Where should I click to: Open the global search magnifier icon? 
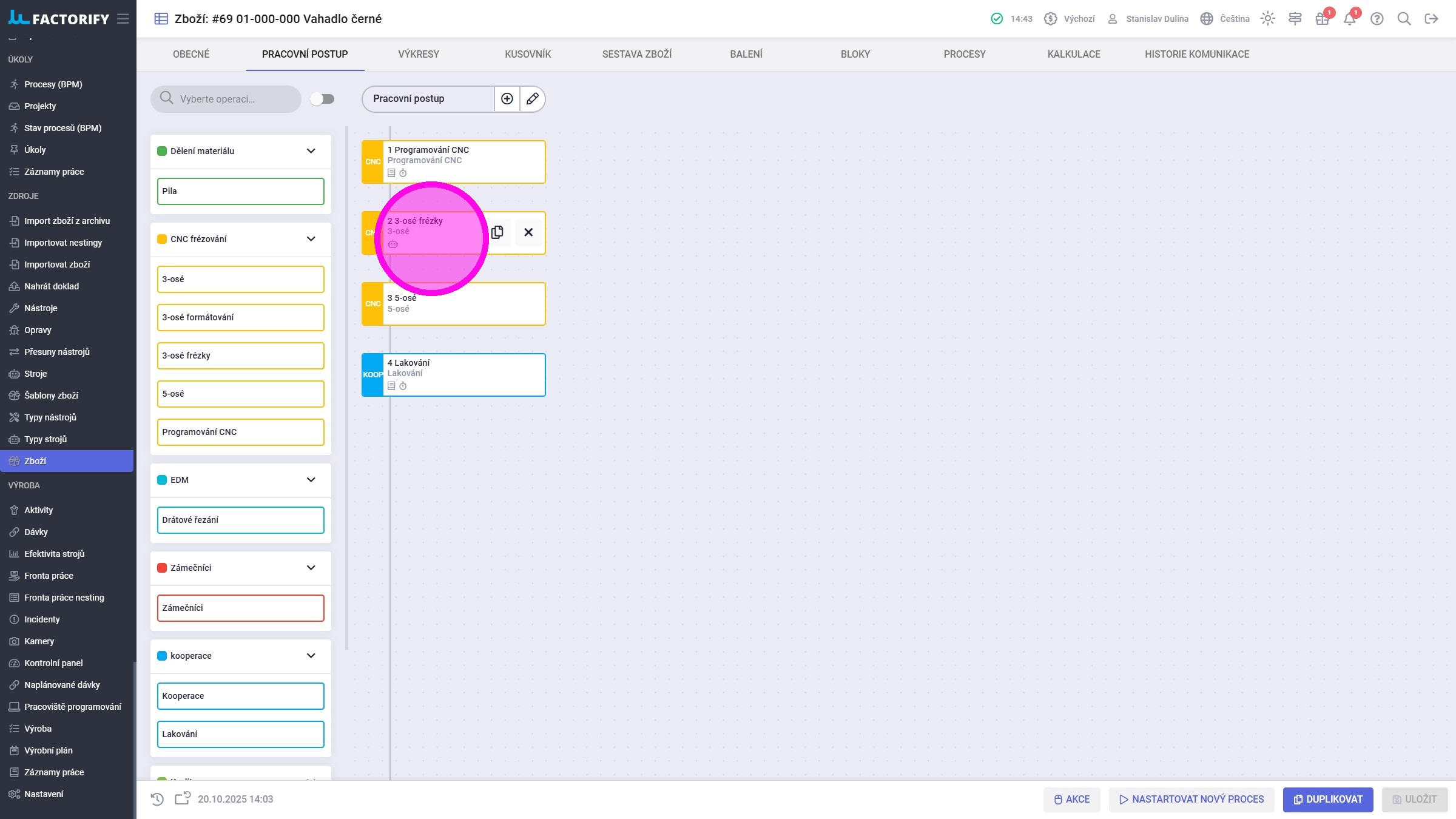[x=1404, y=19]
